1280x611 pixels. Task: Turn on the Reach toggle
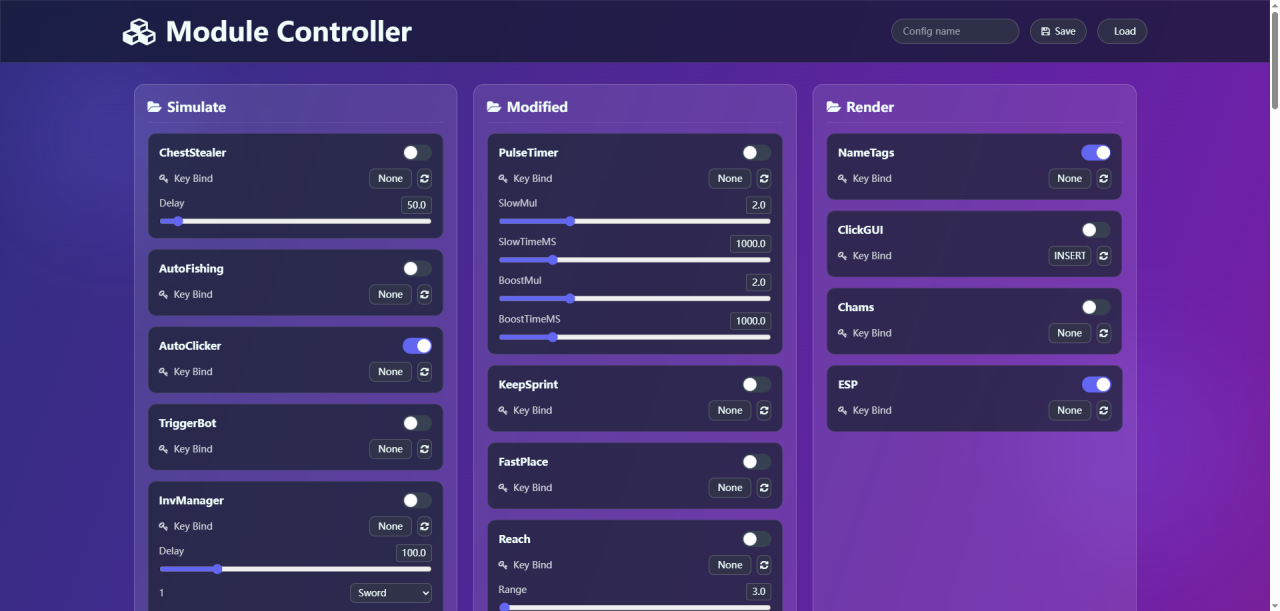[x=756, y=540]
